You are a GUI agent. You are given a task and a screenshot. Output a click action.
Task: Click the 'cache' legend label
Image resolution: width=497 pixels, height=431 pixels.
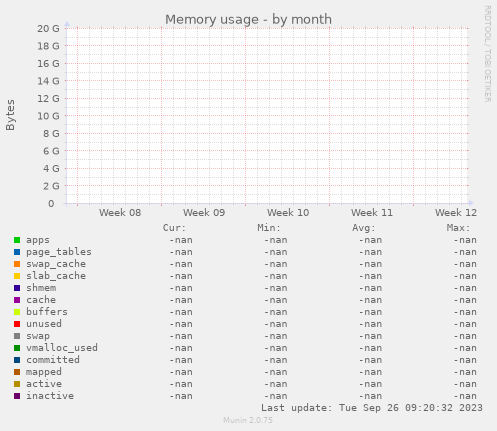pyautogui.click(x=41, y=300)
